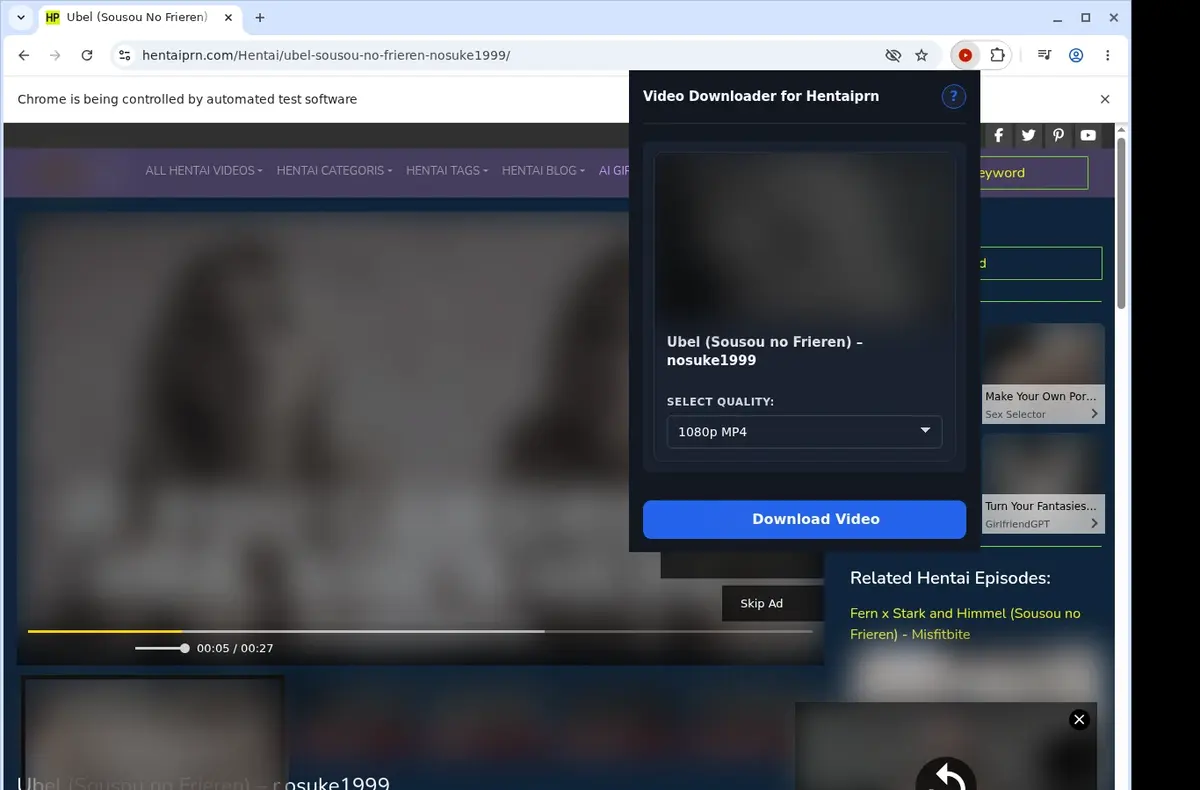Open the Turn Your Fantasies ad title
Image resolution: width=1200 pixels, height=790 pixels.
(x=1040, y=506)
